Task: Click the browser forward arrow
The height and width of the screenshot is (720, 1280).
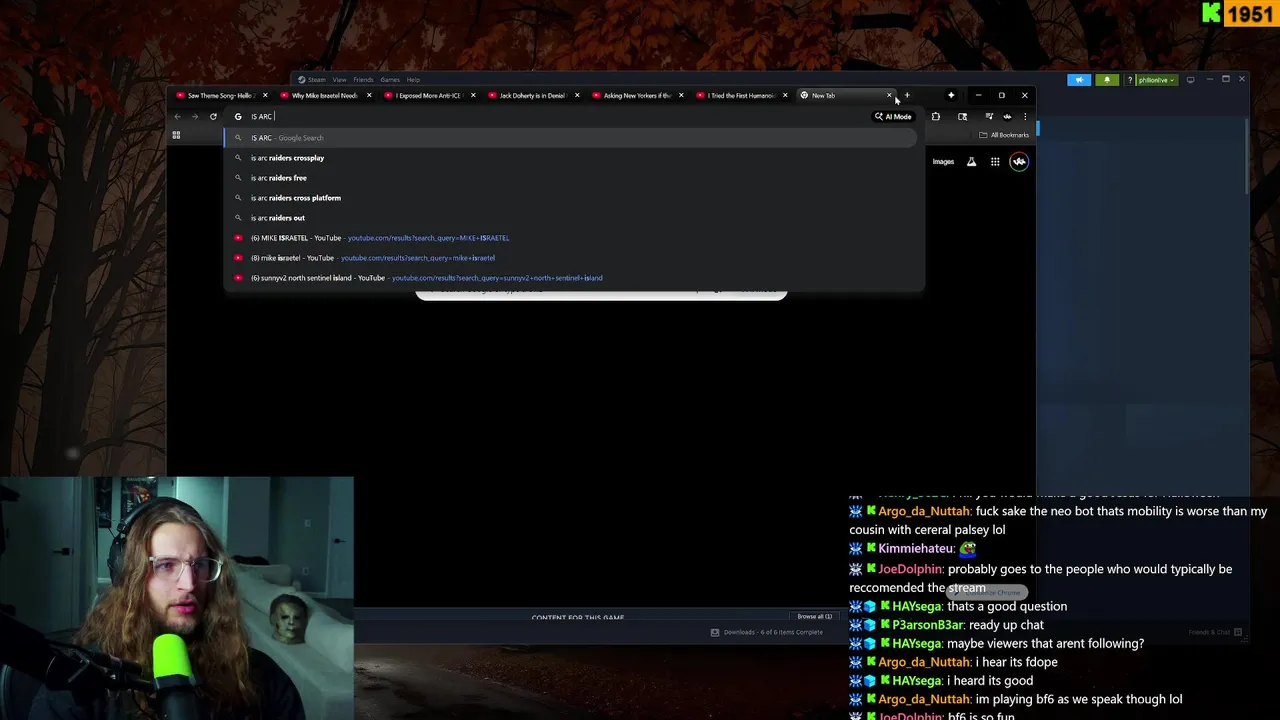Action: click(195, 116)
